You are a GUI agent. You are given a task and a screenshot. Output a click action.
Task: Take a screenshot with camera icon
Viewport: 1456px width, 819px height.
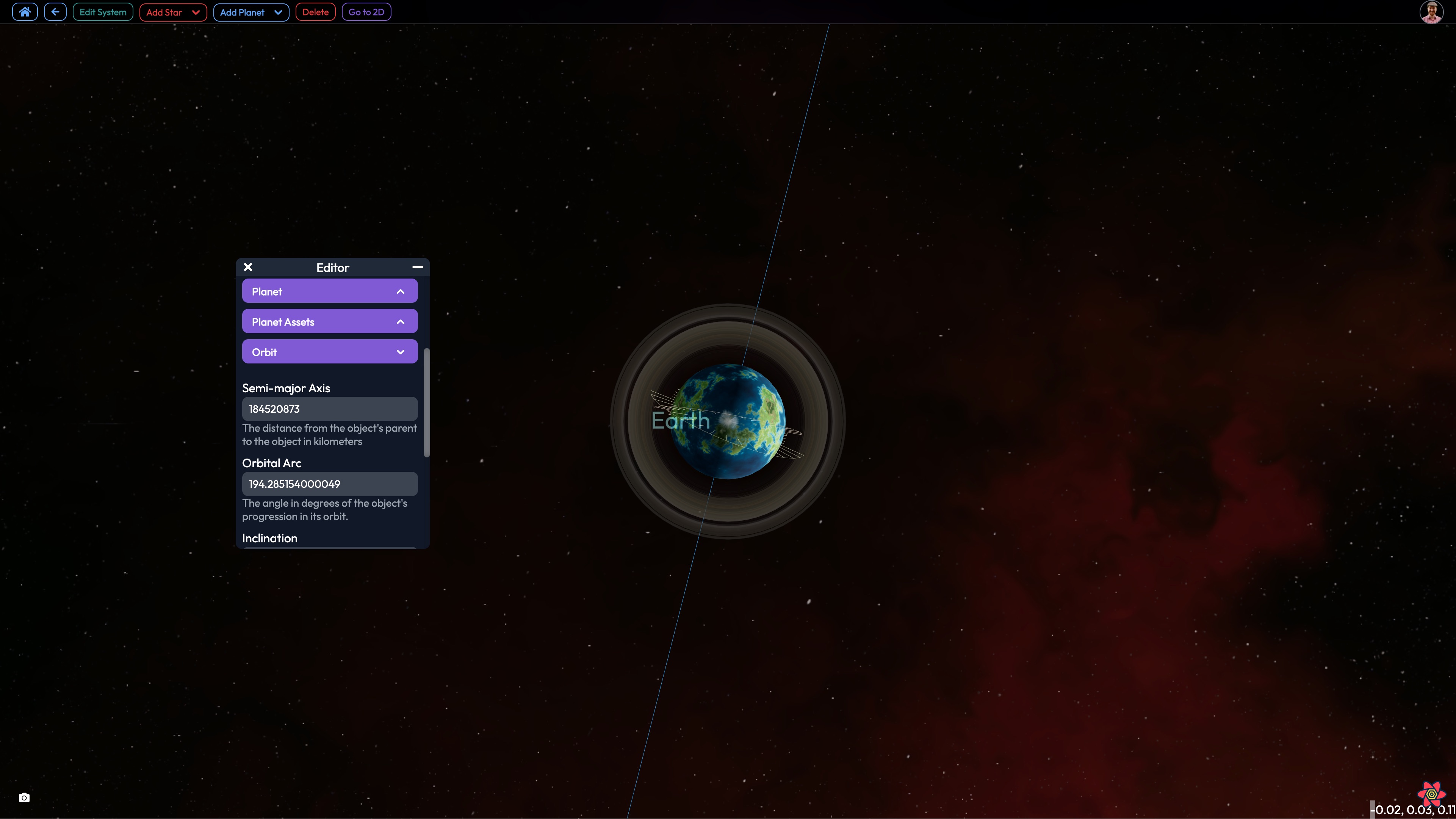24,797
